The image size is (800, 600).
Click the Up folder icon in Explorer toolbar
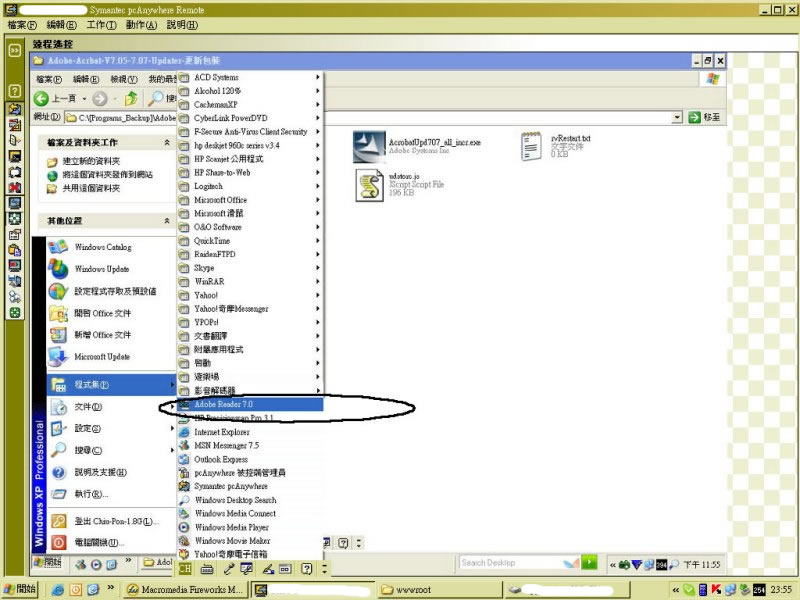[x=132, y=98]
